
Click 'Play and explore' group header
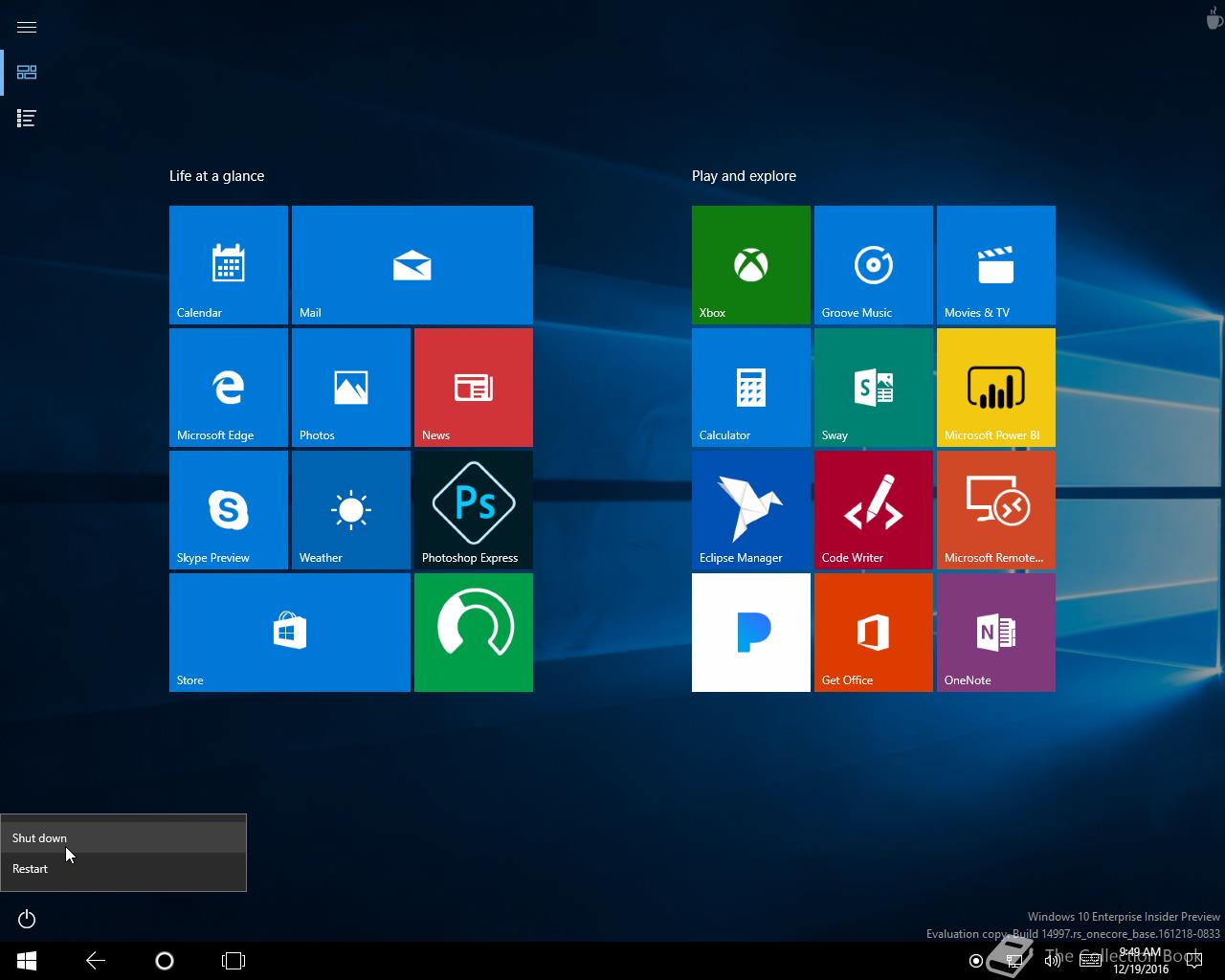click(x=744, y=176)
